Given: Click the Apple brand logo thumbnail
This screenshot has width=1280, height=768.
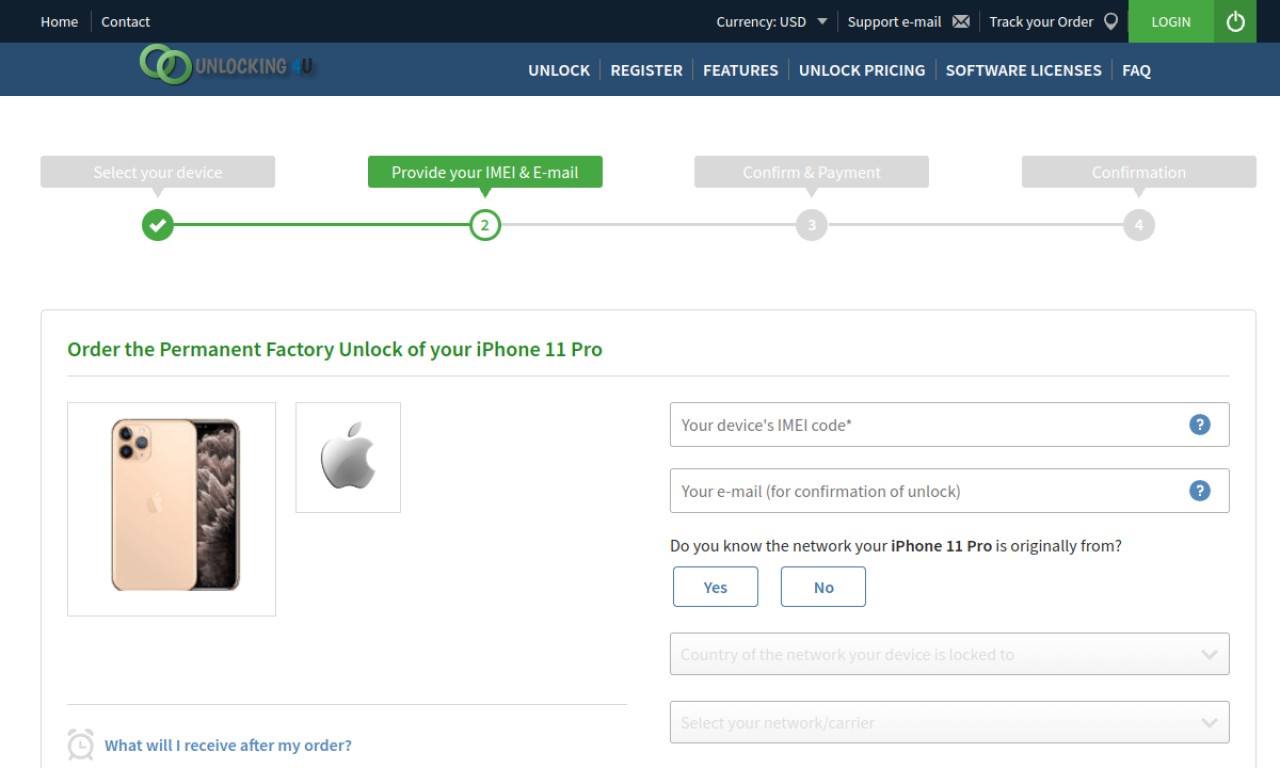Looking at the screenshot, I should click(x=348, y=457).
